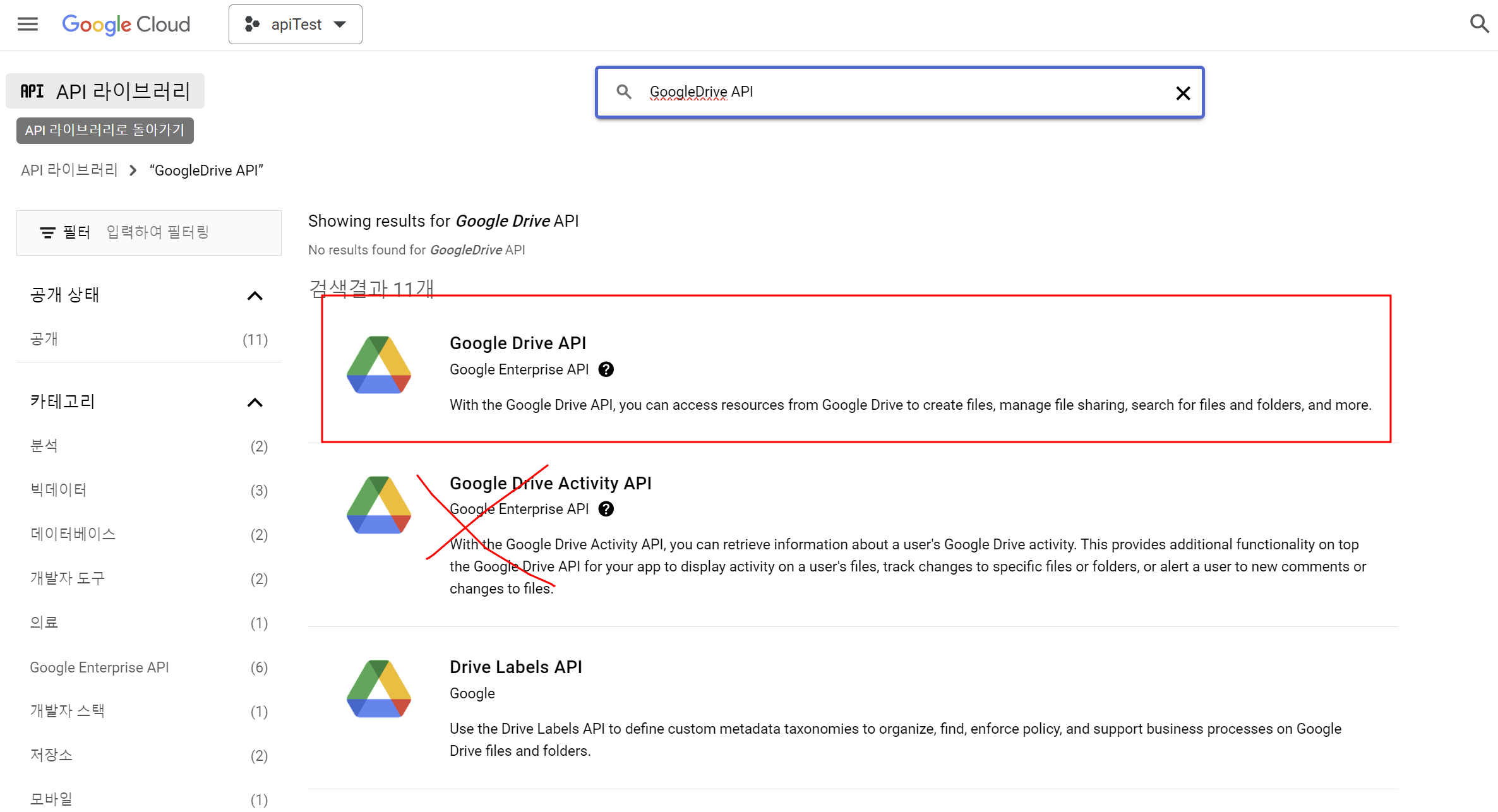
Task: Click help icon under Drive Activity API
Action: tap(606, 509)
